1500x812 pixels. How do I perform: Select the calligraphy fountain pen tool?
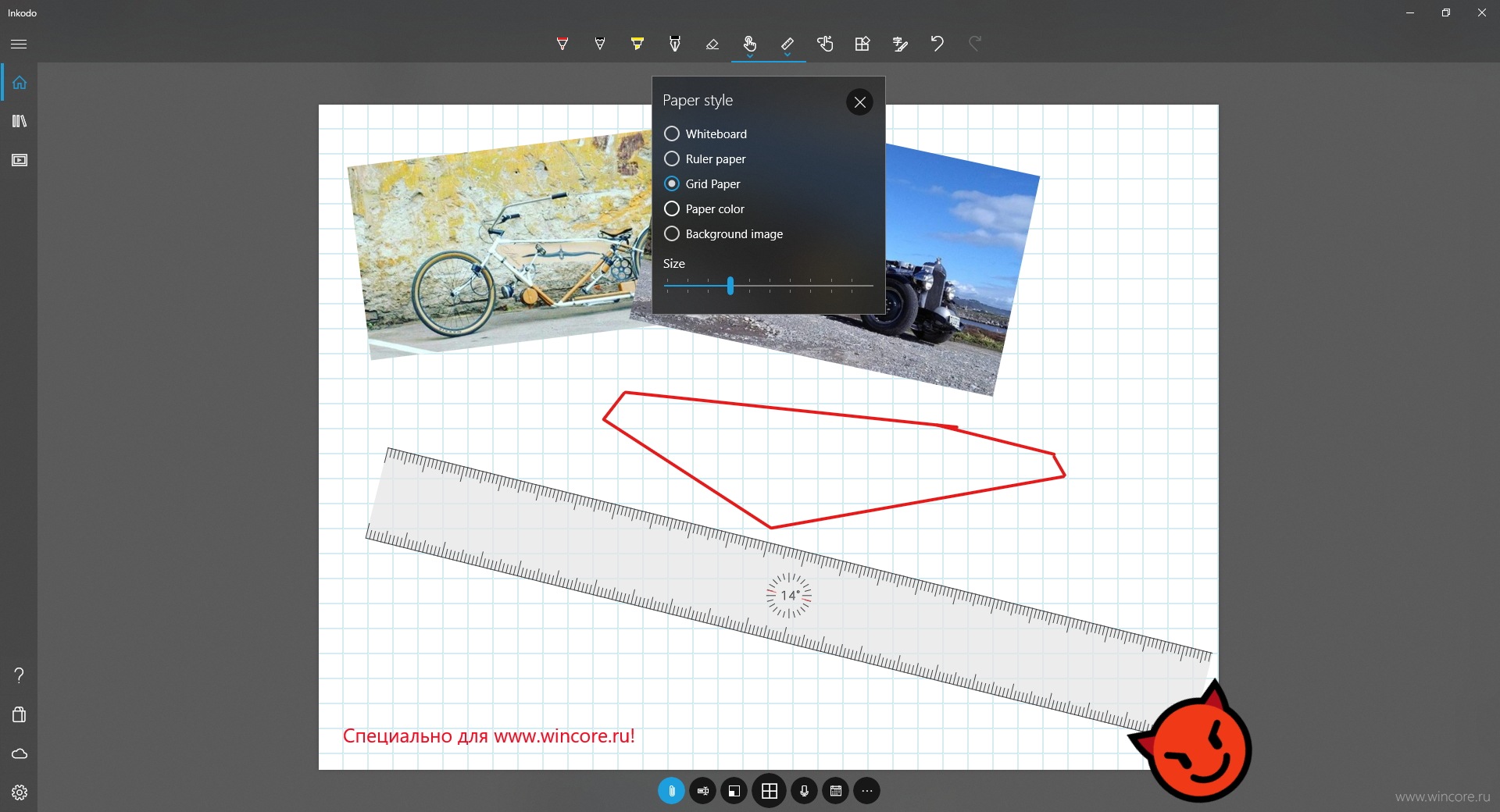click(674, 44)
